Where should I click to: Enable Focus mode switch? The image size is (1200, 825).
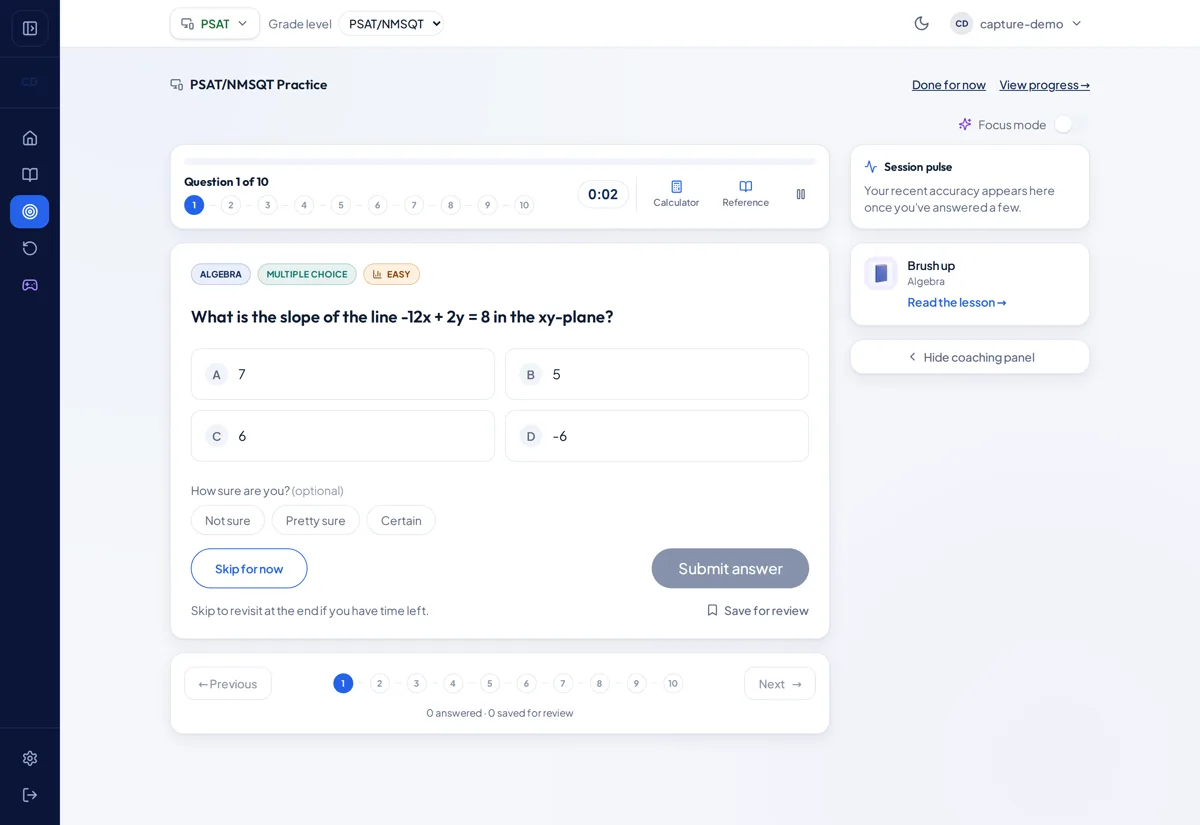click(1071, 124)
